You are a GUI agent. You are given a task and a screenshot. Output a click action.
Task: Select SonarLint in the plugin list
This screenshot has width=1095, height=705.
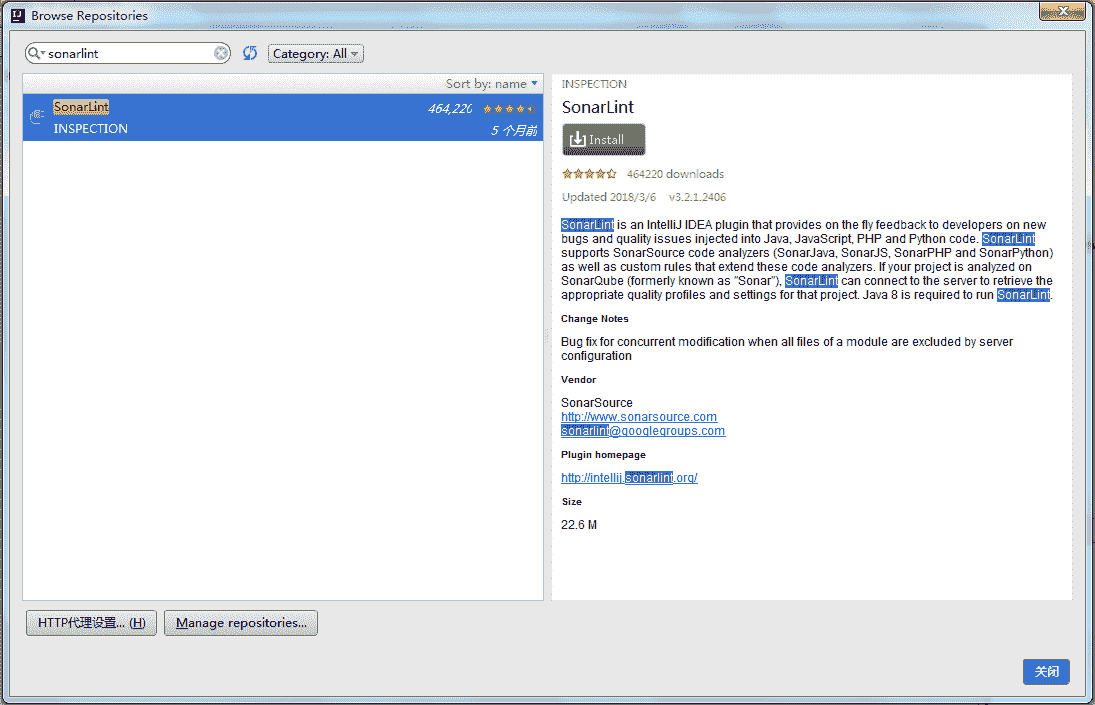coord(283,117)
